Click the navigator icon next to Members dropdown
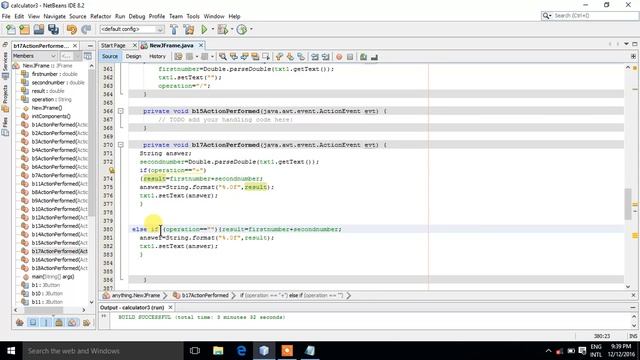 pyautogui.click(x=88, y=56)
